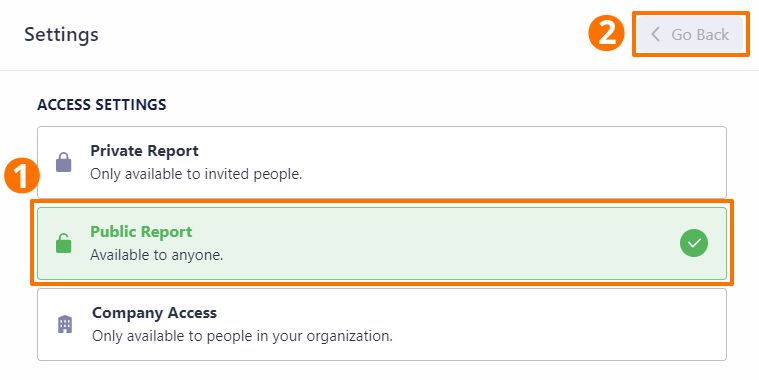759x380 pixels.
Task: Click the left chevron arrow in Go Back
Action: click(655, 34)
